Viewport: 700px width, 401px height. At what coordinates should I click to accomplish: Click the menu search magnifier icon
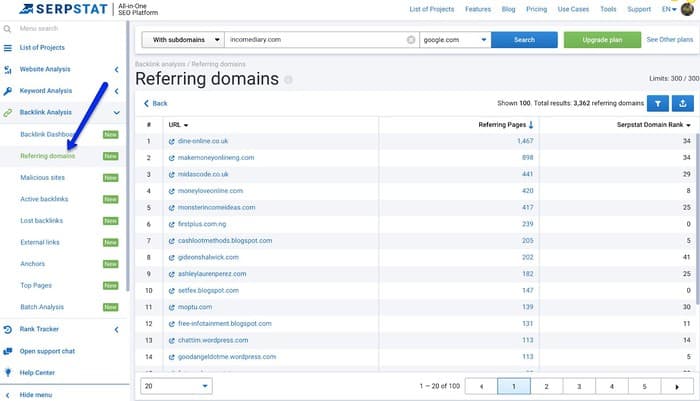click(x=7, y=29)
